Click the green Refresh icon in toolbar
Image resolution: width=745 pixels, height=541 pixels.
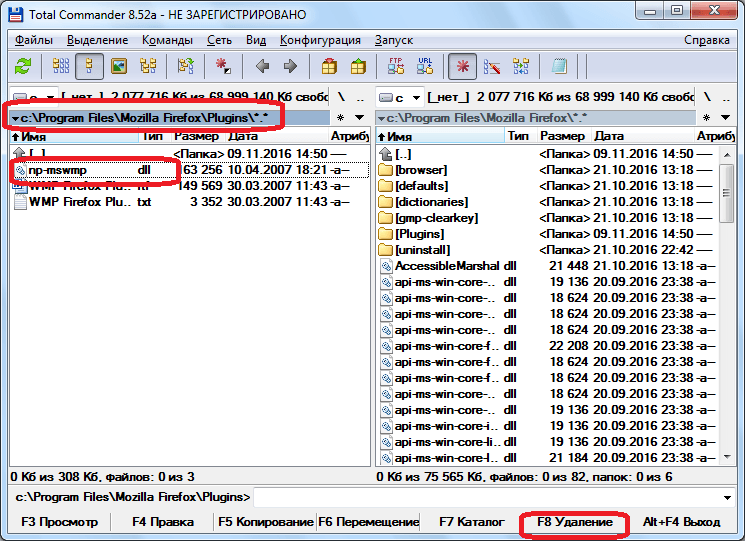[x=22, y=67]
